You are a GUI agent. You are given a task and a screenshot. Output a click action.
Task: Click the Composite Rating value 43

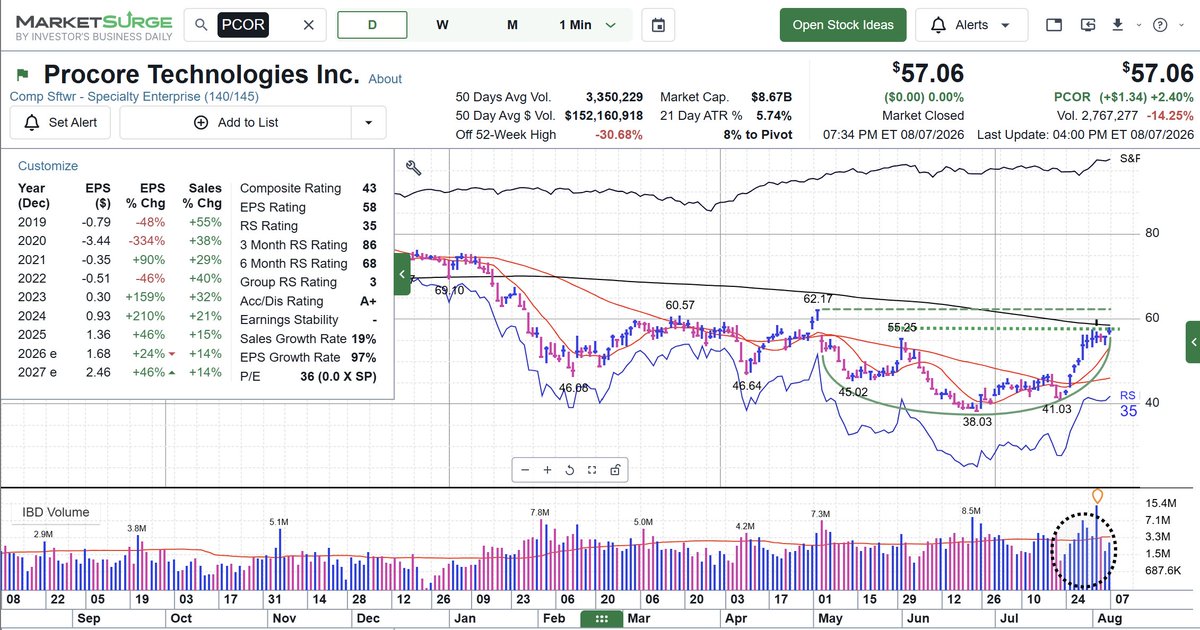pyautogui.click(x=370, y=188)
